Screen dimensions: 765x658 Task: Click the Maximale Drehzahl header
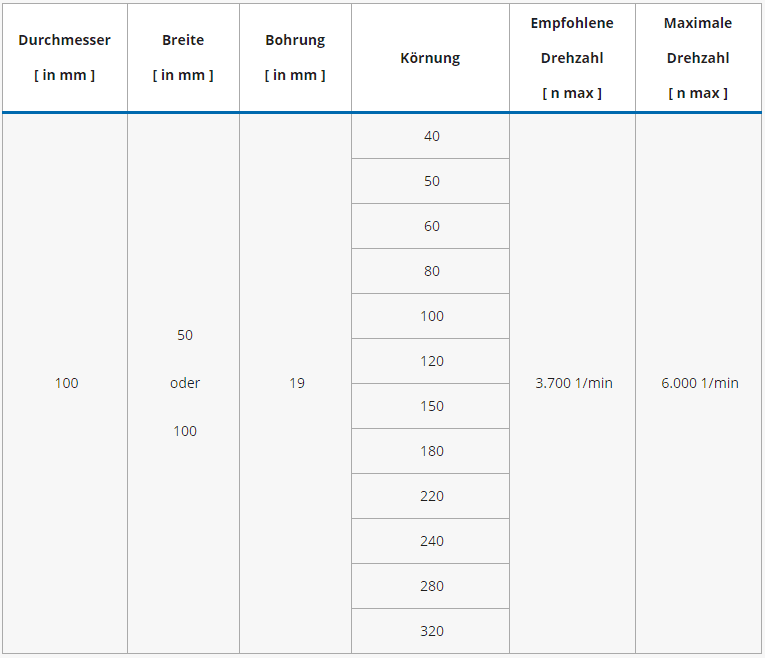coord(698,58)
